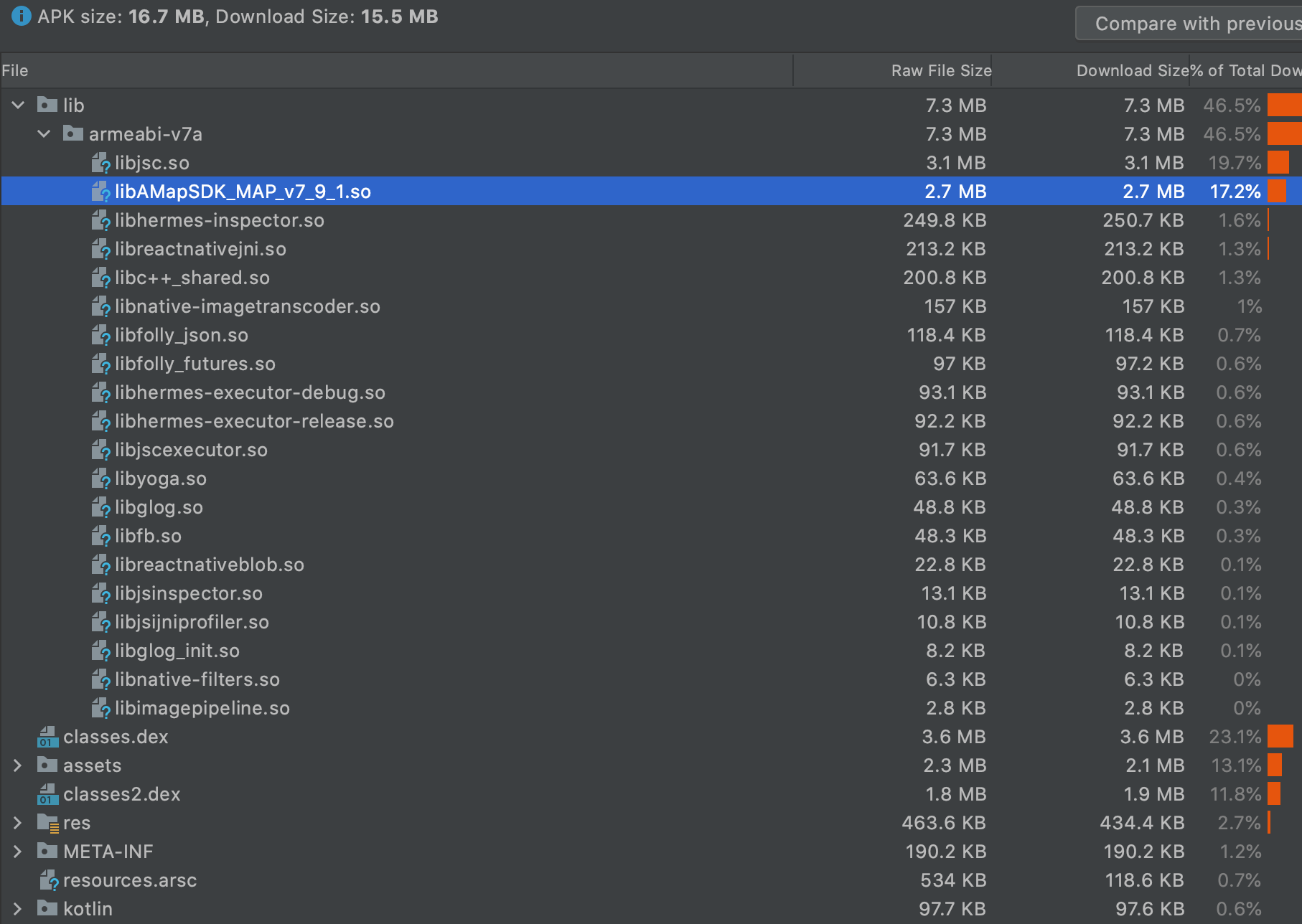
Task: Click the META-INF folder icon
Action: (x=47, y=851)
